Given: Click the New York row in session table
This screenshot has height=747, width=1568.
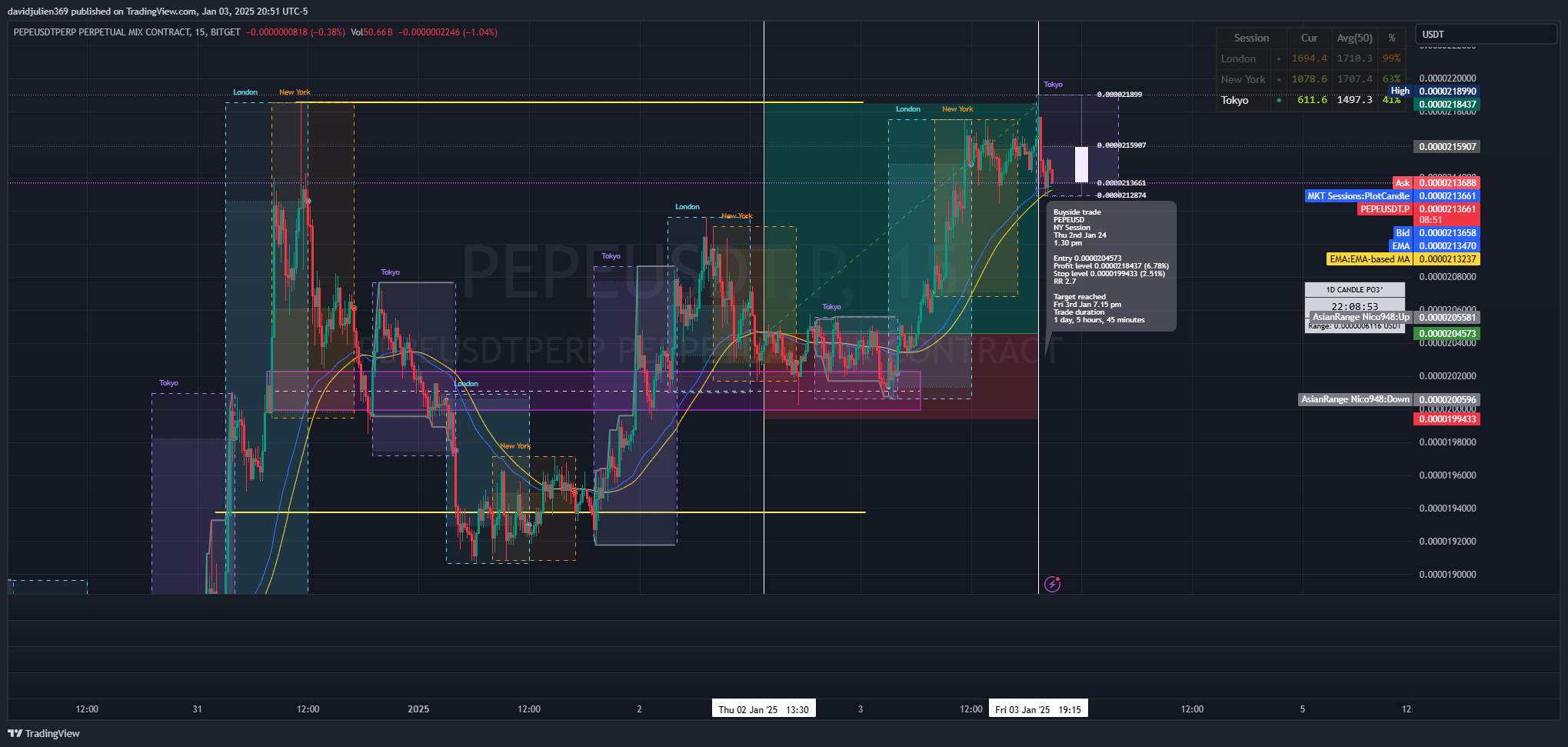Looking at the screenshot, I should click(x=1310, y=79).
